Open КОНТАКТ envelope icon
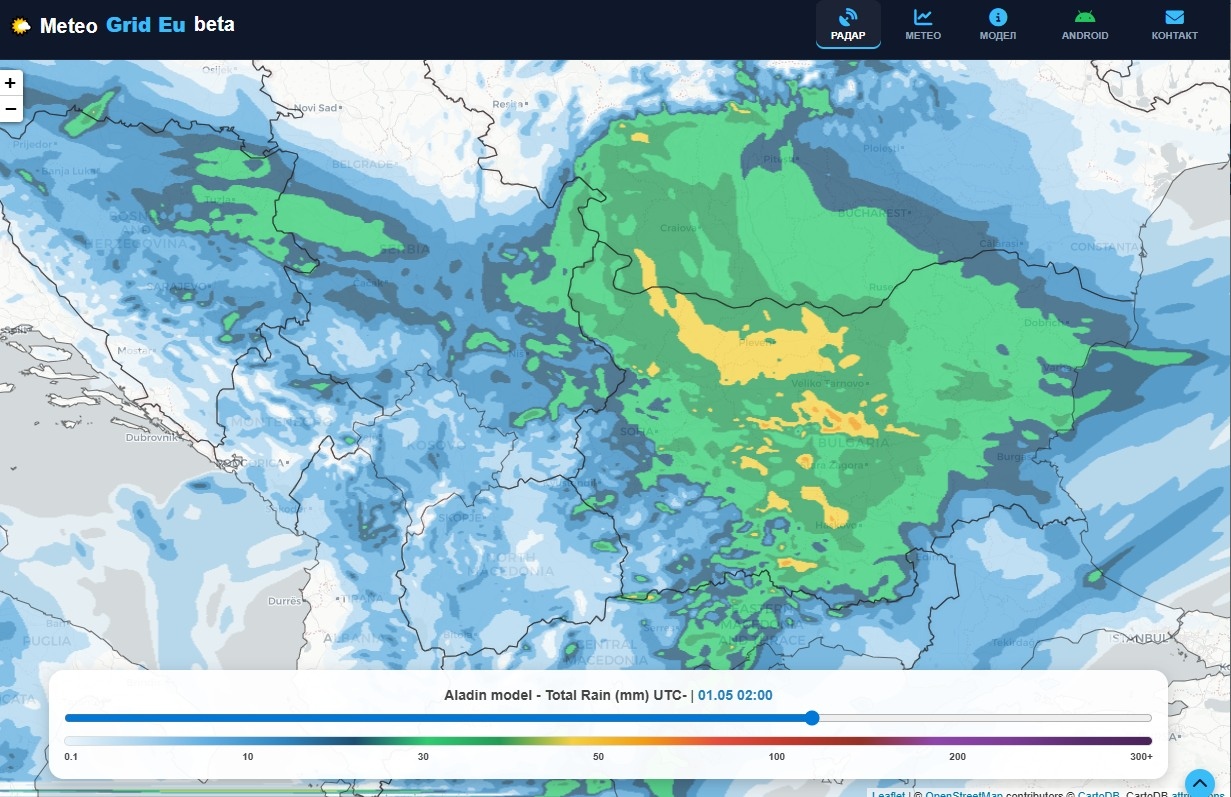 [1174, 17]
